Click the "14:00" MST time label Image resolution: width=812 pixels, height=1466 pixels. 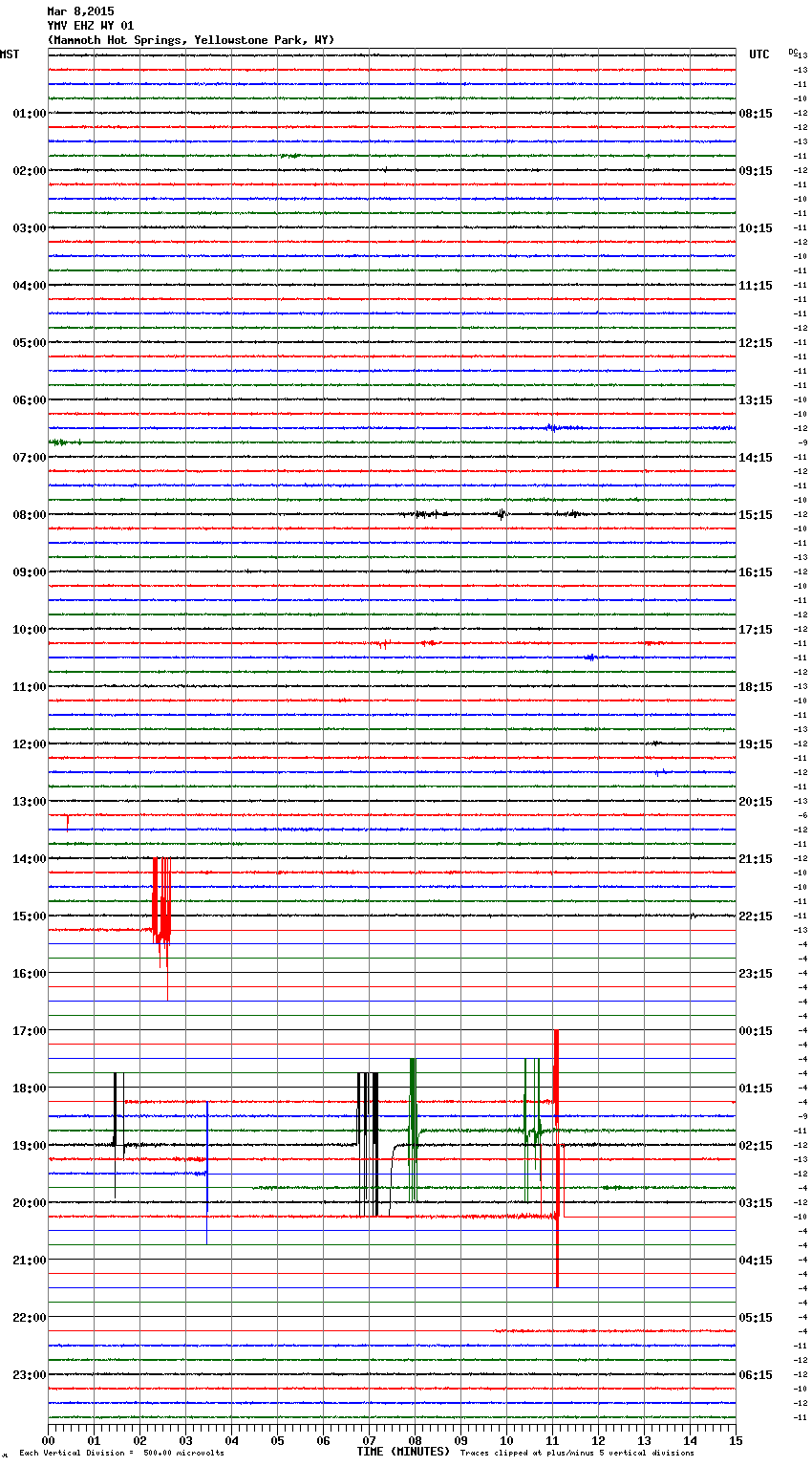(x=30, y=858)
